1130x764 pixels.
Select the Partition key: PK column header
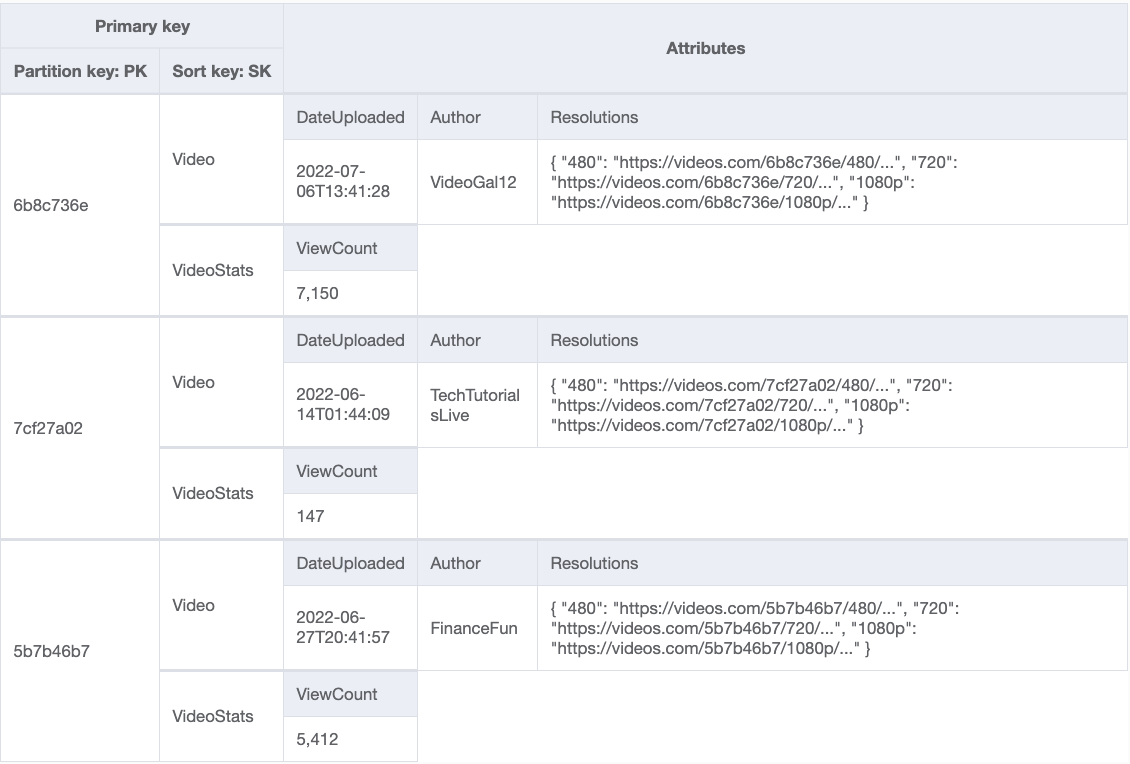[x=80, y=72]
